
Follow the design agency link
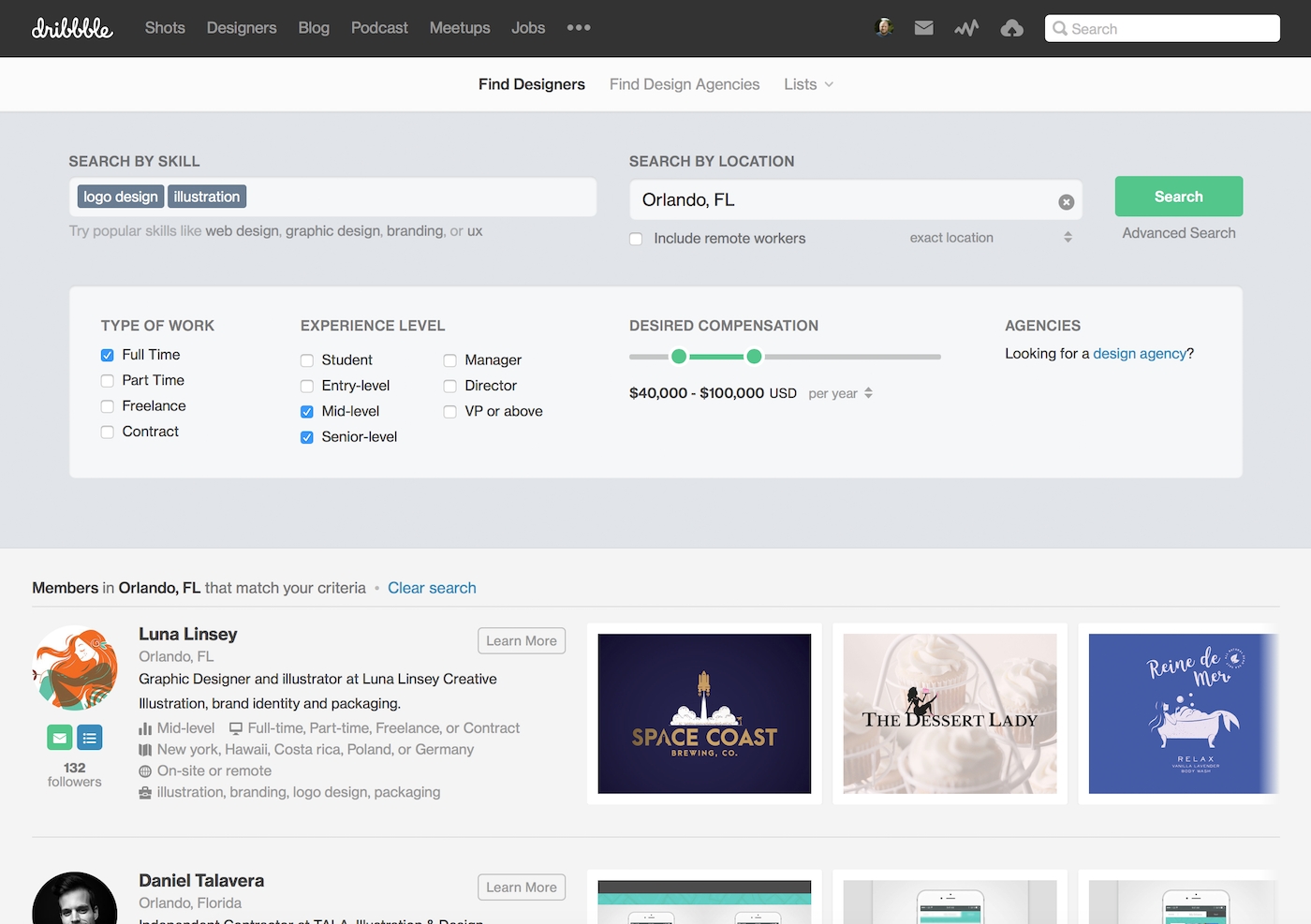point(1140,354)
